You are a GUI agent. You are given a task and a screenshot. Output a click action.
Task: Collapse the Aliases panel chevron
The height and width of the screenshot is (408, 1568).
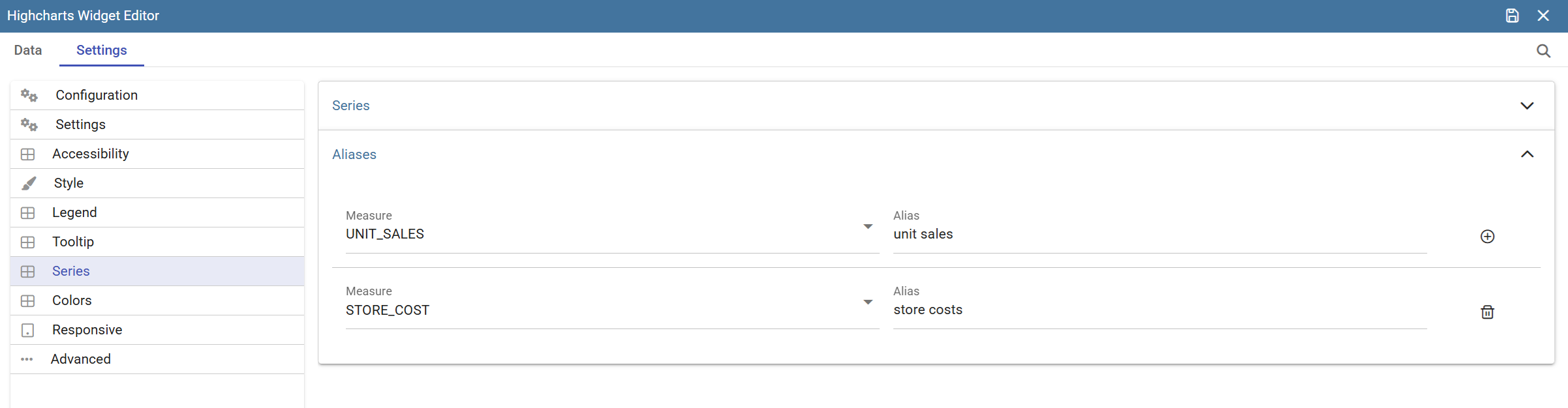pyautogui.click(x=1527, y=154)
